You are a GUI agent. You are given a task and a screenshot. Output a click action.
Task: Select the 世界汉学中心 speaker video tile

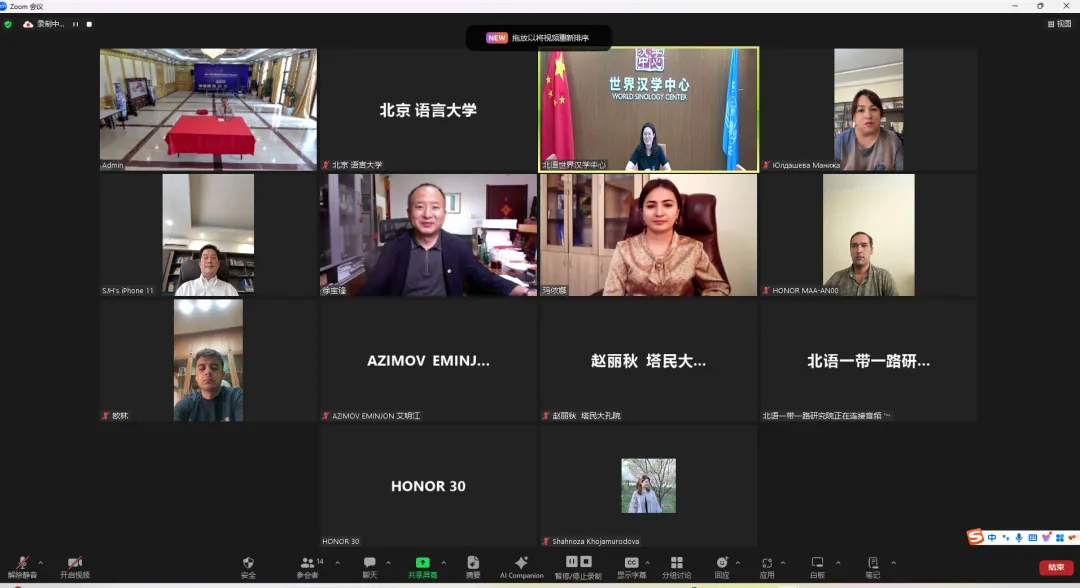click(648, 108)
